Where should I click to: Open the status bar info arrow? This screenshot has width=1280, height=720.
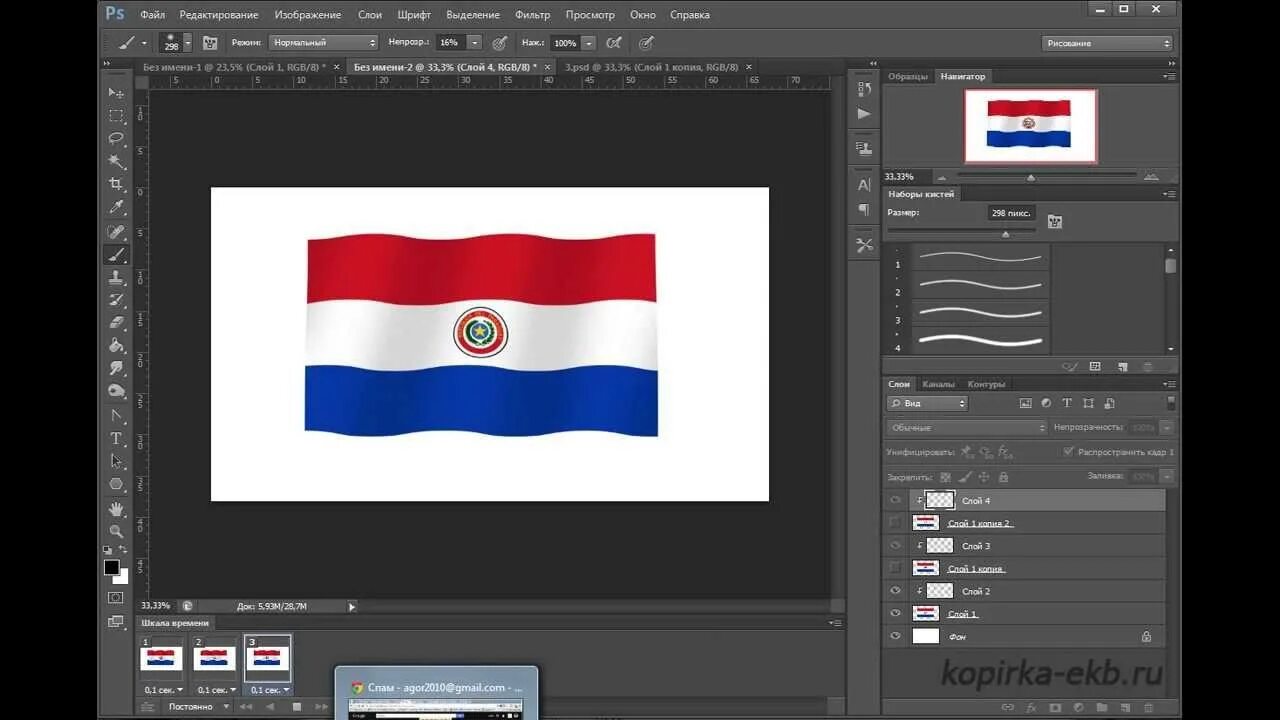point(351,606)
